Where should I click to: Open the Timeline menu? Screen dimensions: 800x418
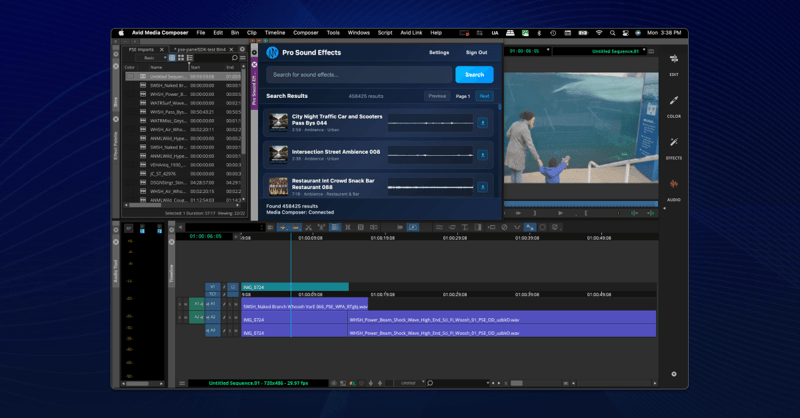(x=275, y=33)
